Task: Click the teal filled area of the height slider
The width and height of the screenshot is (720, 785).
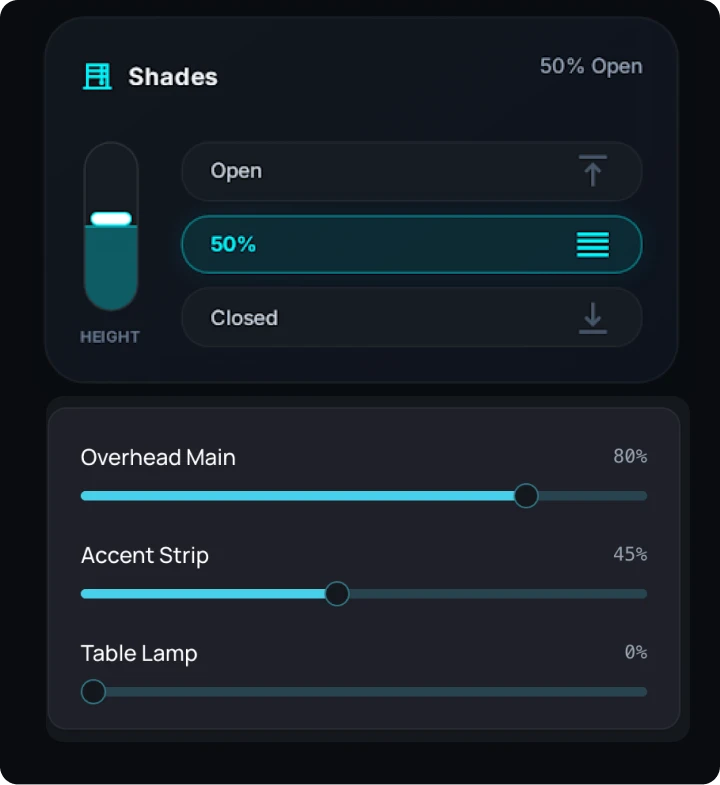Action: point(111,267)
